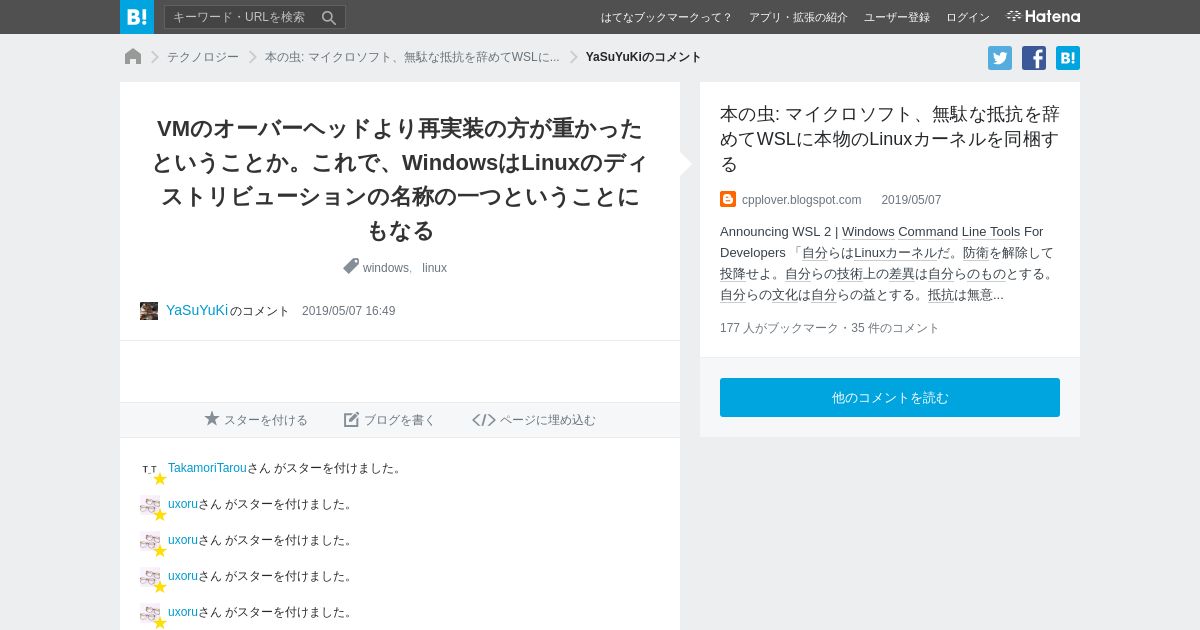Click the Hatena logo in header
The width and height of the screenshot is (1200, 630).
point(1043,17)
